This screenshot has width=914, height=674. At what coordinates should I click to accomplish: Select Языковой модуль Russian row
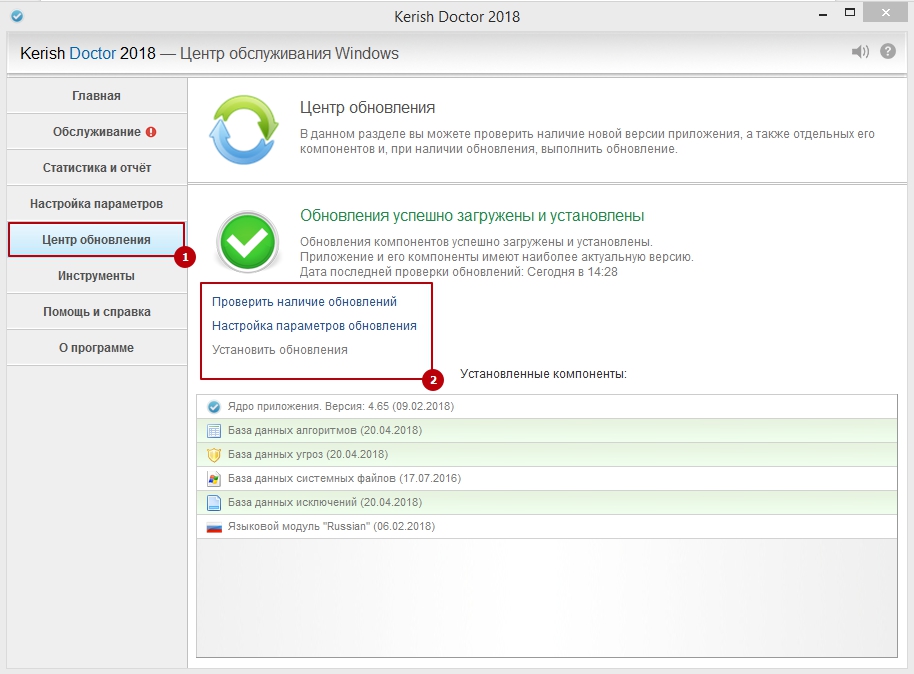pos(547,526)
